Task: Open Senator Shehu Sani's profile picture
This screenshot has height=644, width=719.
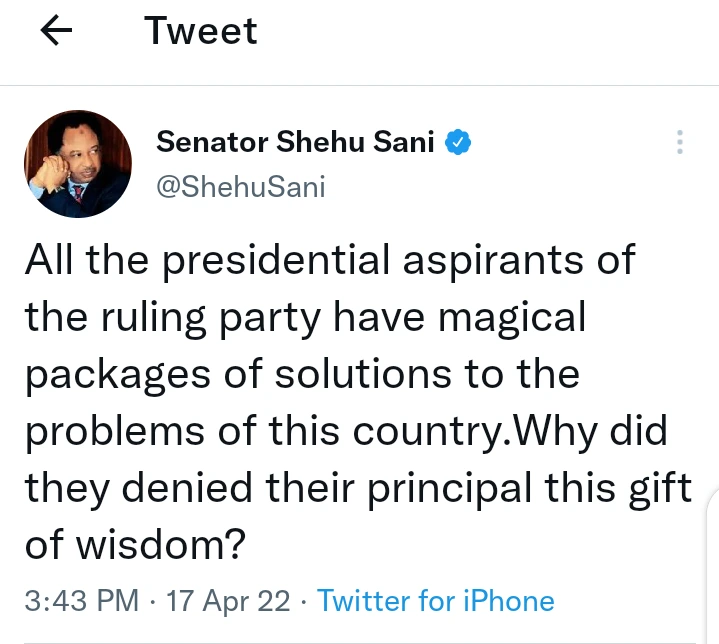Action: coord(78,164)
